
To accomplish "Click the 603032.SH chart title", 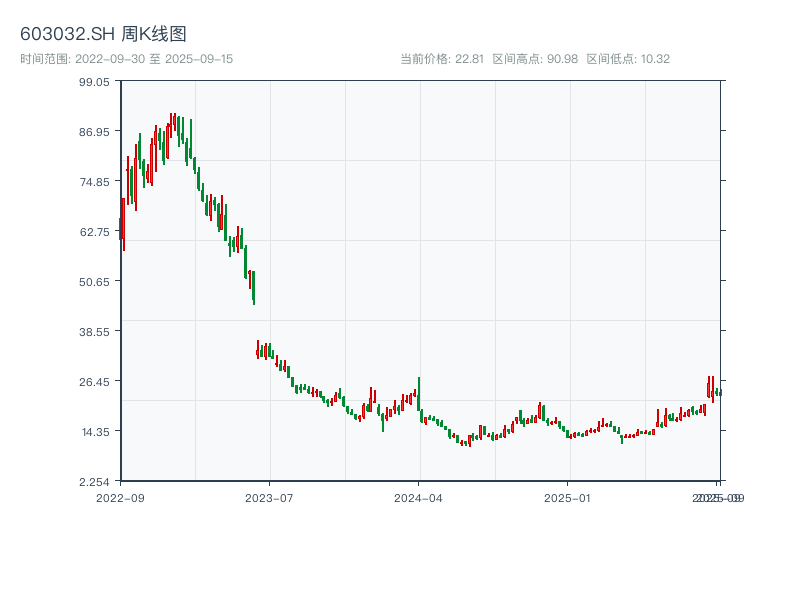I will (103, 34).
